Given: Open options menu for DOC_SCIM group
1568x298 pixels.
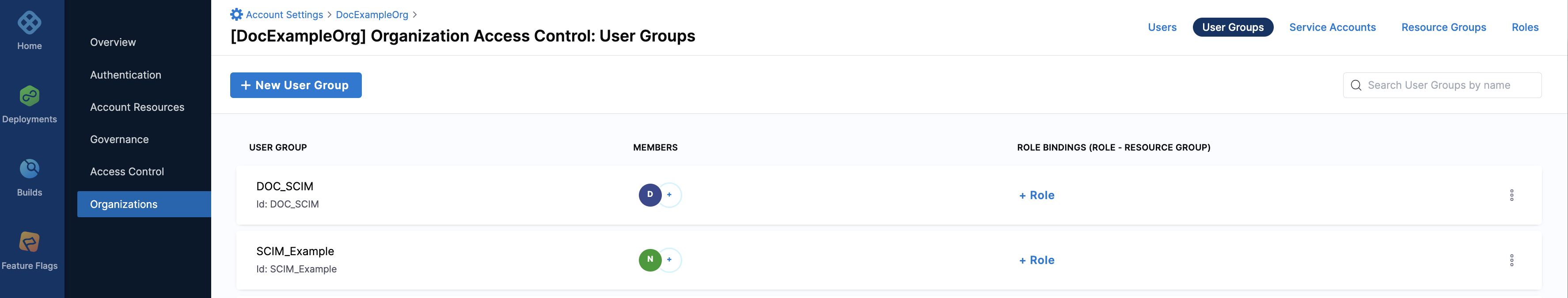Looking at the screenshot, I should tap(1511, 195).
